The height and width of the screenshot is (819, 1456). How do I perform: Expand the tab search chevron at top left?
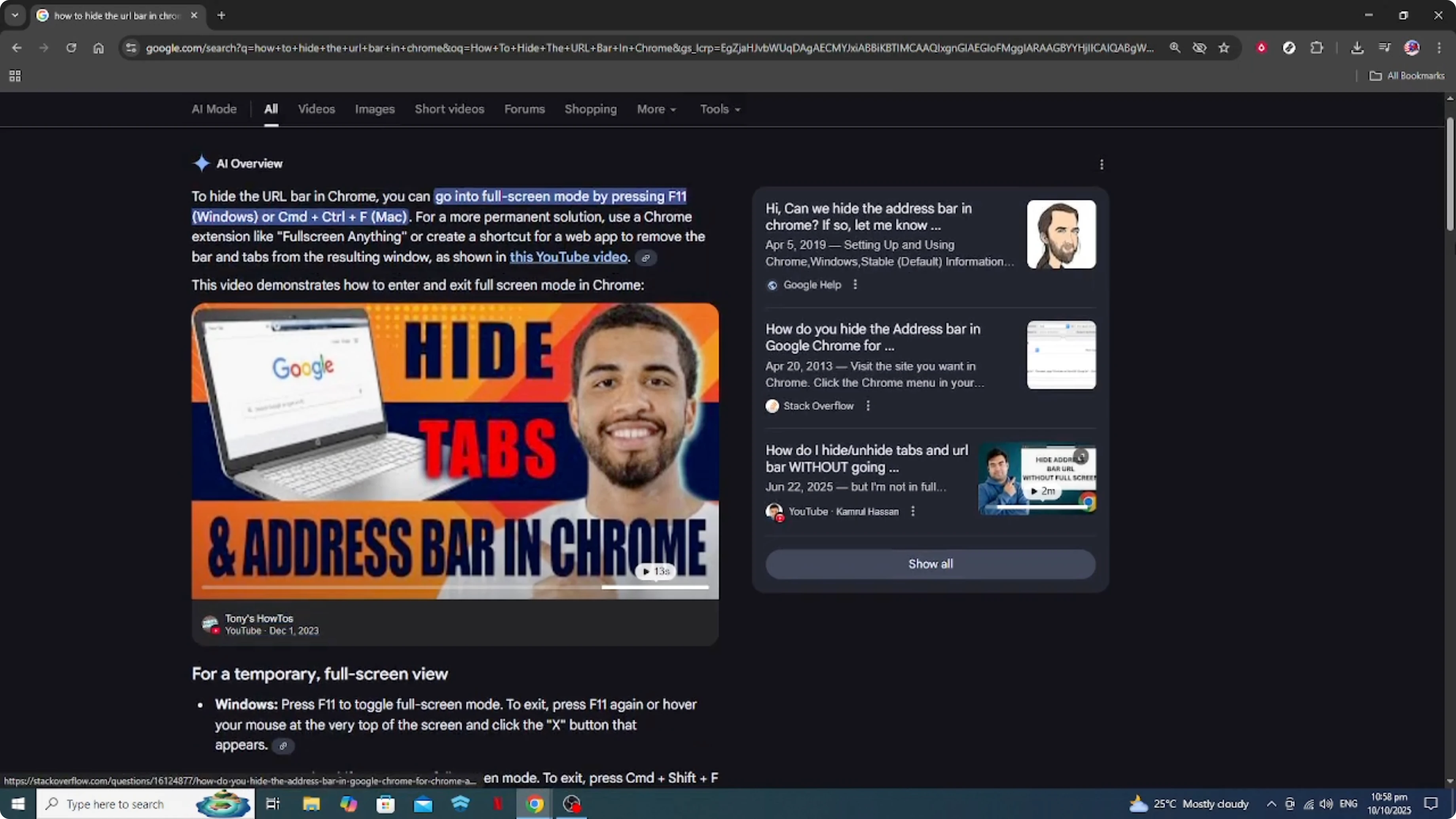tap(15, 15)
